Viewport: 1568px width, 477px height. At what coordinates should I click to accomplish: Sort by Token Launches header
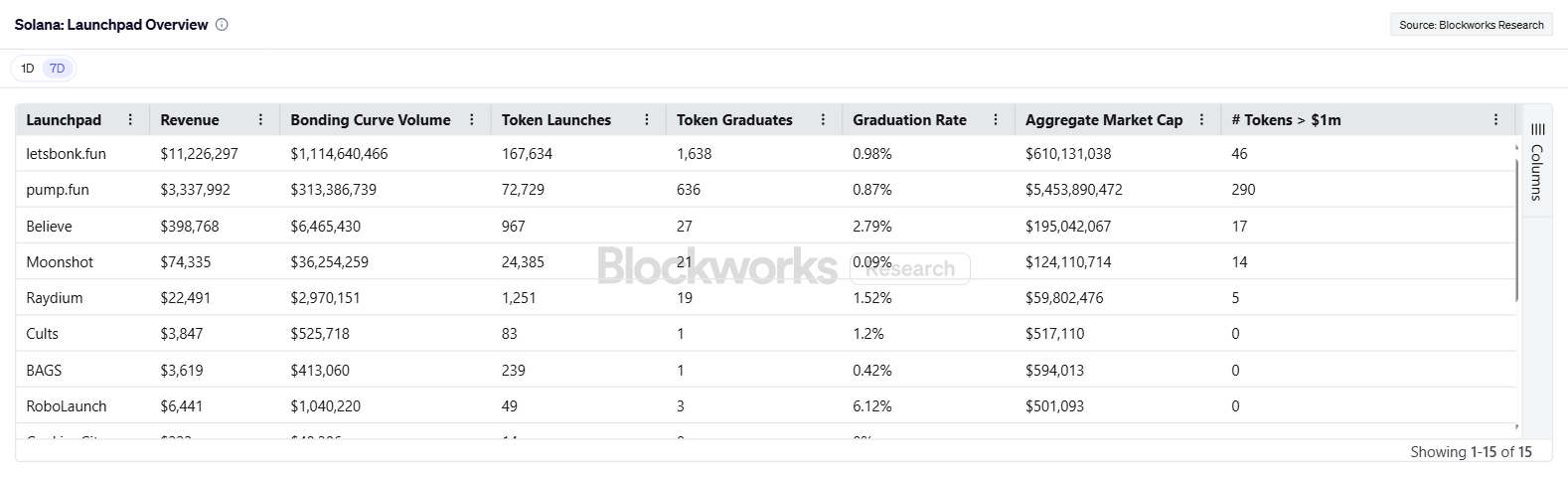556,120
